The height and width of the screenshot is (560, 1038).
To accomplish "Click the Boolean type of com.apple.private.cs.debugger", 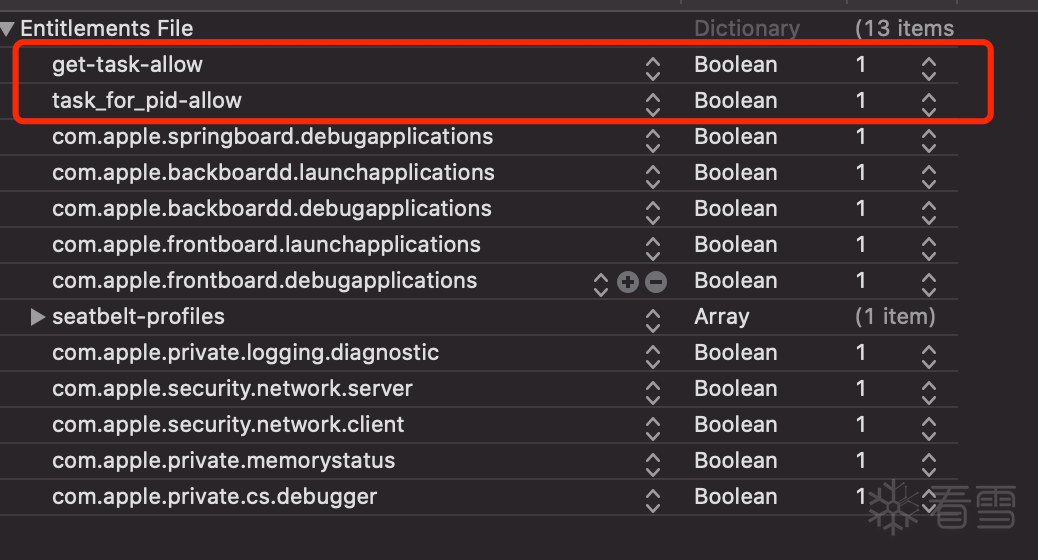I will click(735, 496).
